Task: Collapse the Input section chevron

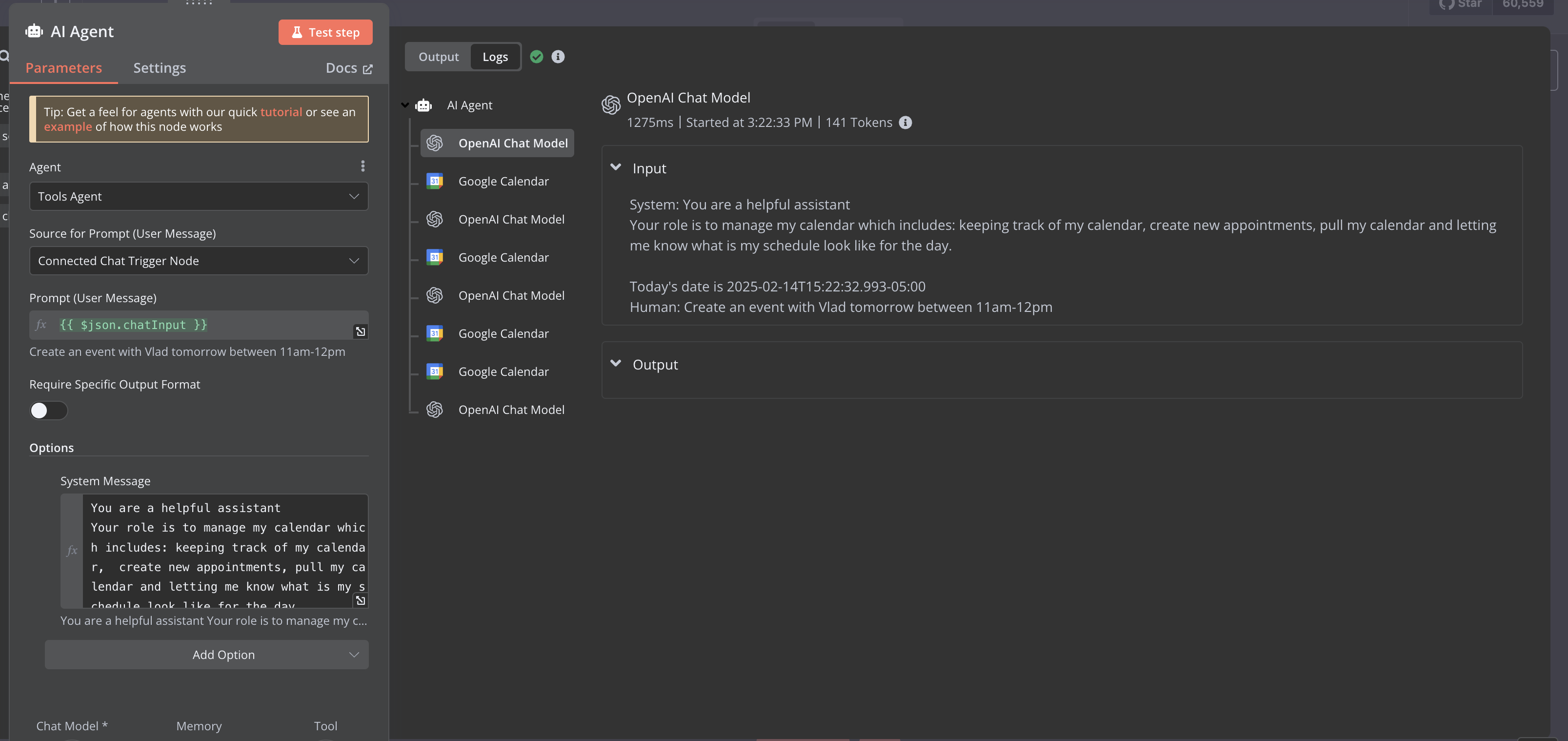Action: [x=615, y=167]
